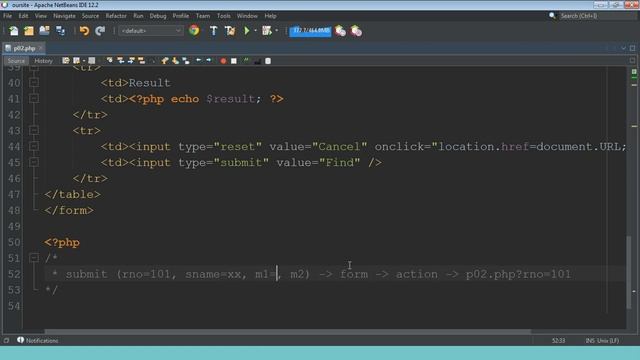Click the Uncomment icon in the editor toolbar
This screenshot has width=640, height=360.
pyautogui.click(x=257, y=61)
